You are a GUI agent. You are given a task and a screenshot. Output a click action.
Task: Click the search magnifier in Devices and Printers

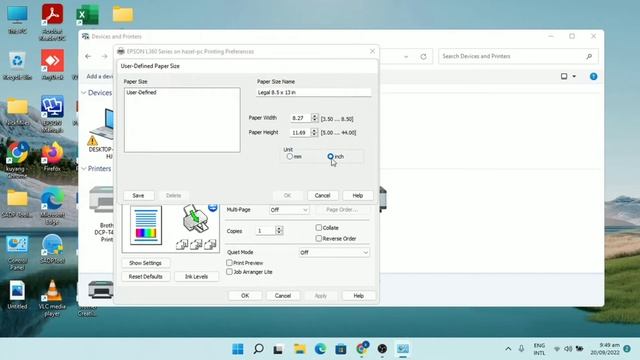point(589,56)
